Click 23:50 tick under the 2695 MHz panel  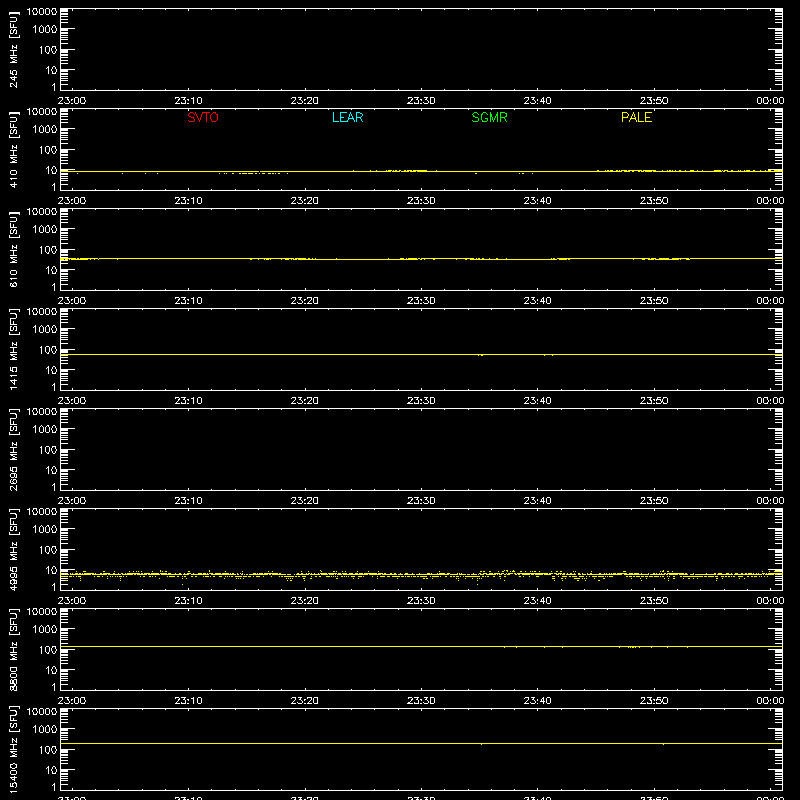coord(654,501)
